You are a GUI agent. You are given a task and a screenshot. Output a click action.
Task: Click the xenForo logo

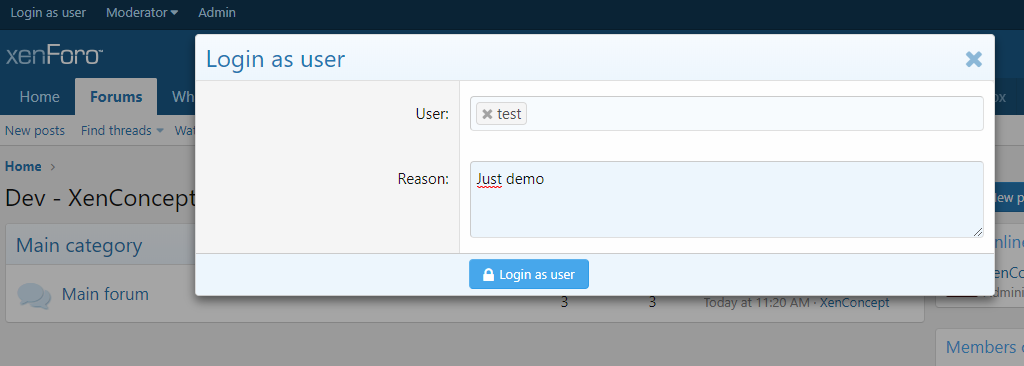pyautogui.click(x=54, y=56)
